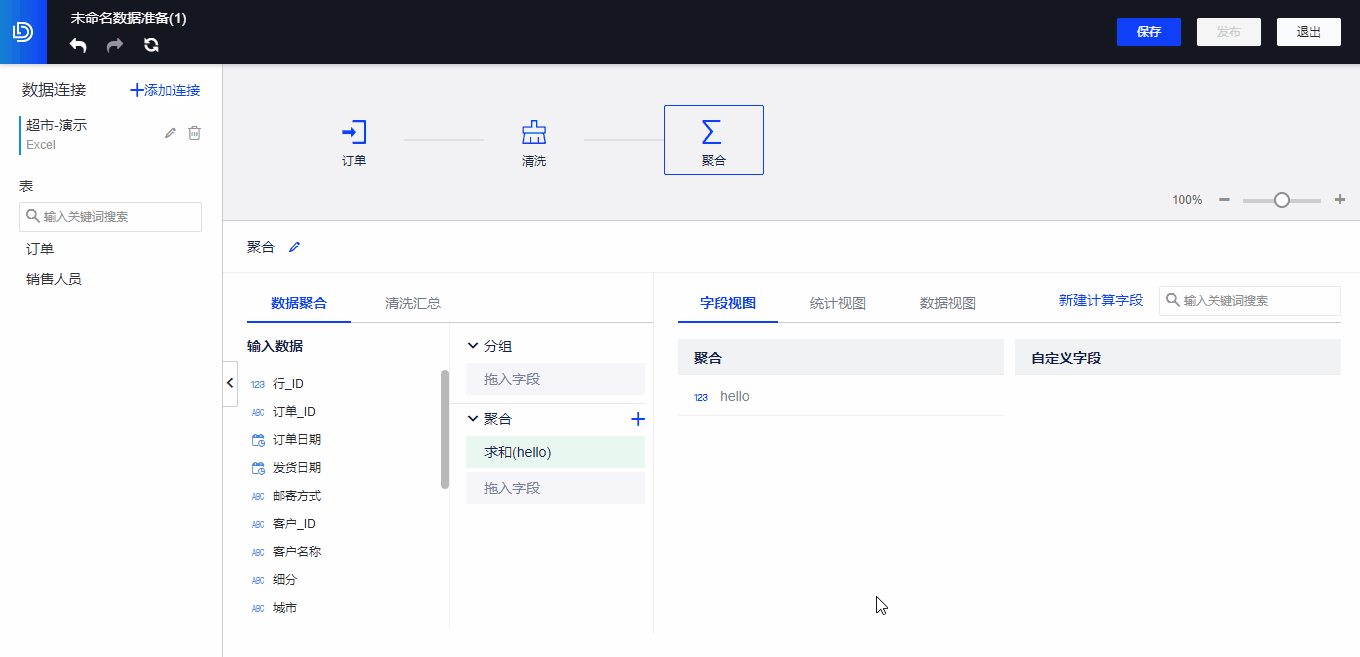
Task: Adjust the canvas zoom slider
Action: [x=1282, y=199]
